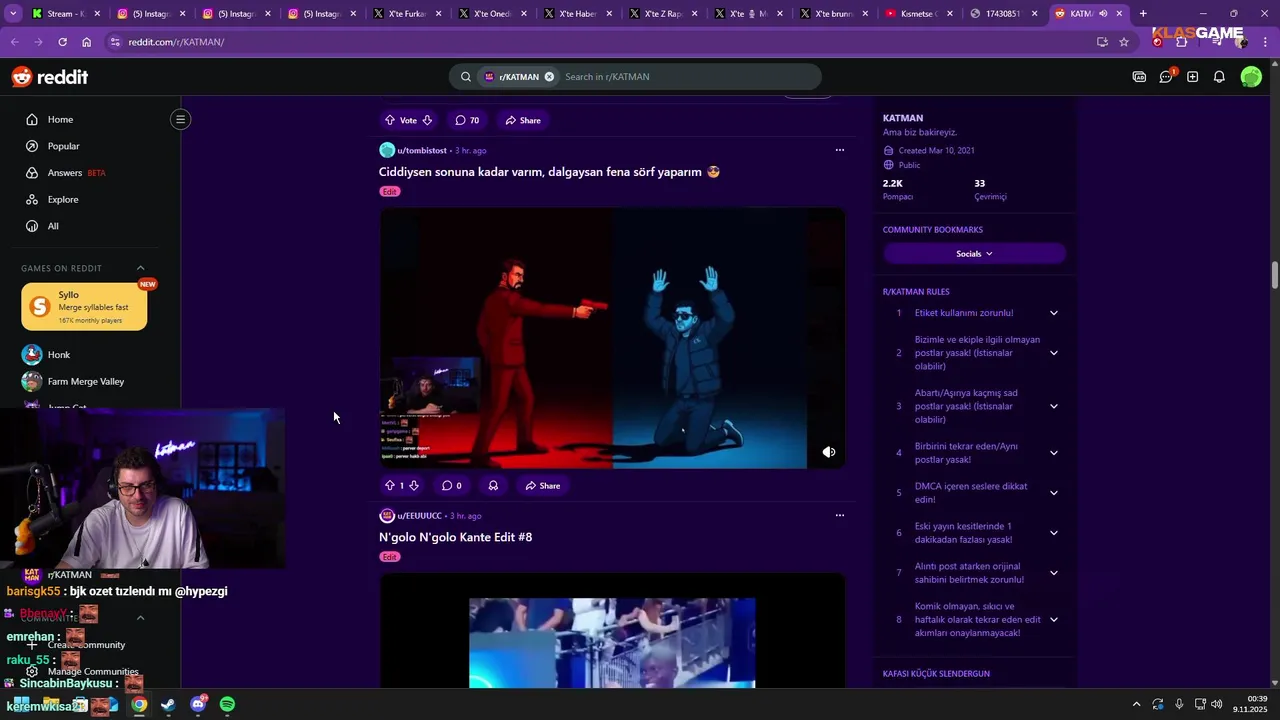Screen dimensions: 1280x720
Task: Expand rule 6 Eski yayın kesitleri
Action: [1053, 533]
